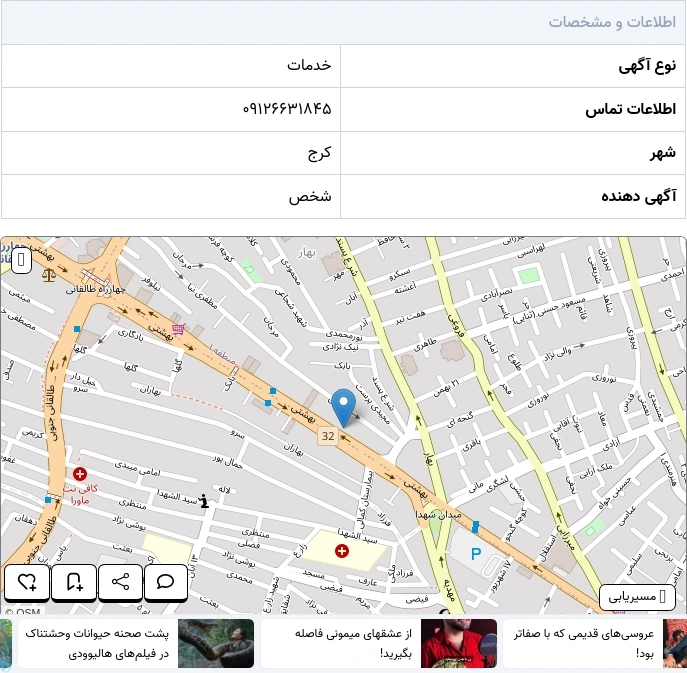Click the نوع آگهی label
The image size is (687, 673).
click(647, 66)
